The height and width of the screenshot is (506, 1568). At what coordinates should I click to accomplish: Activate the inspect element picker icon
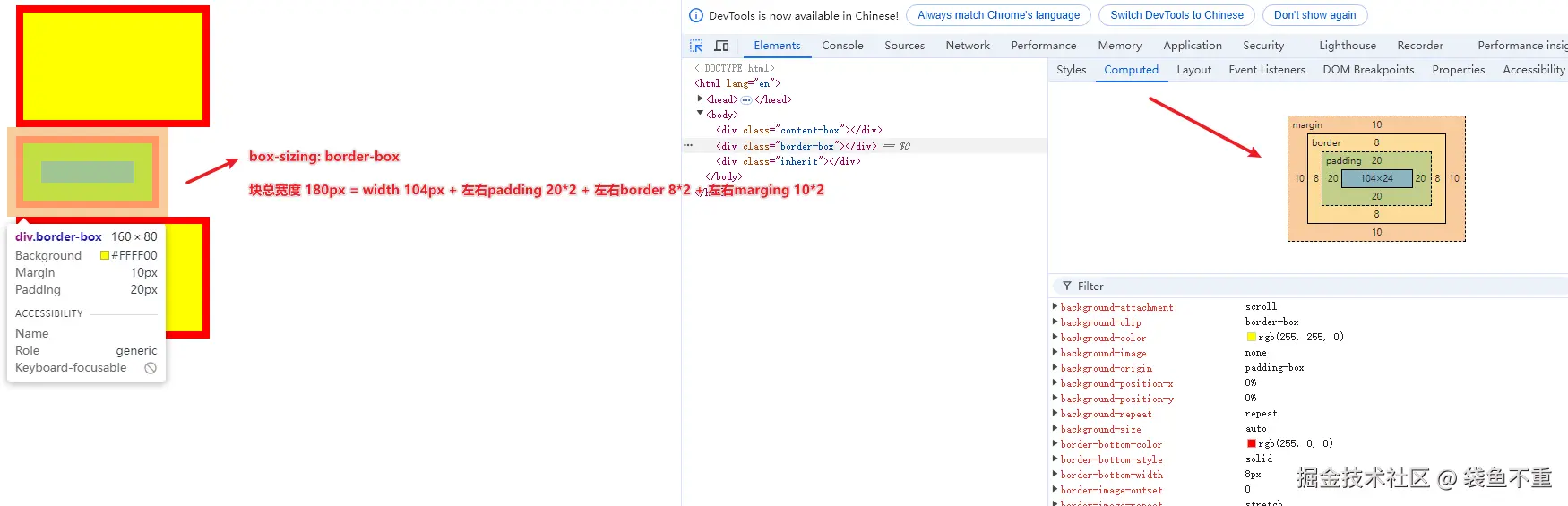(696, 46)
